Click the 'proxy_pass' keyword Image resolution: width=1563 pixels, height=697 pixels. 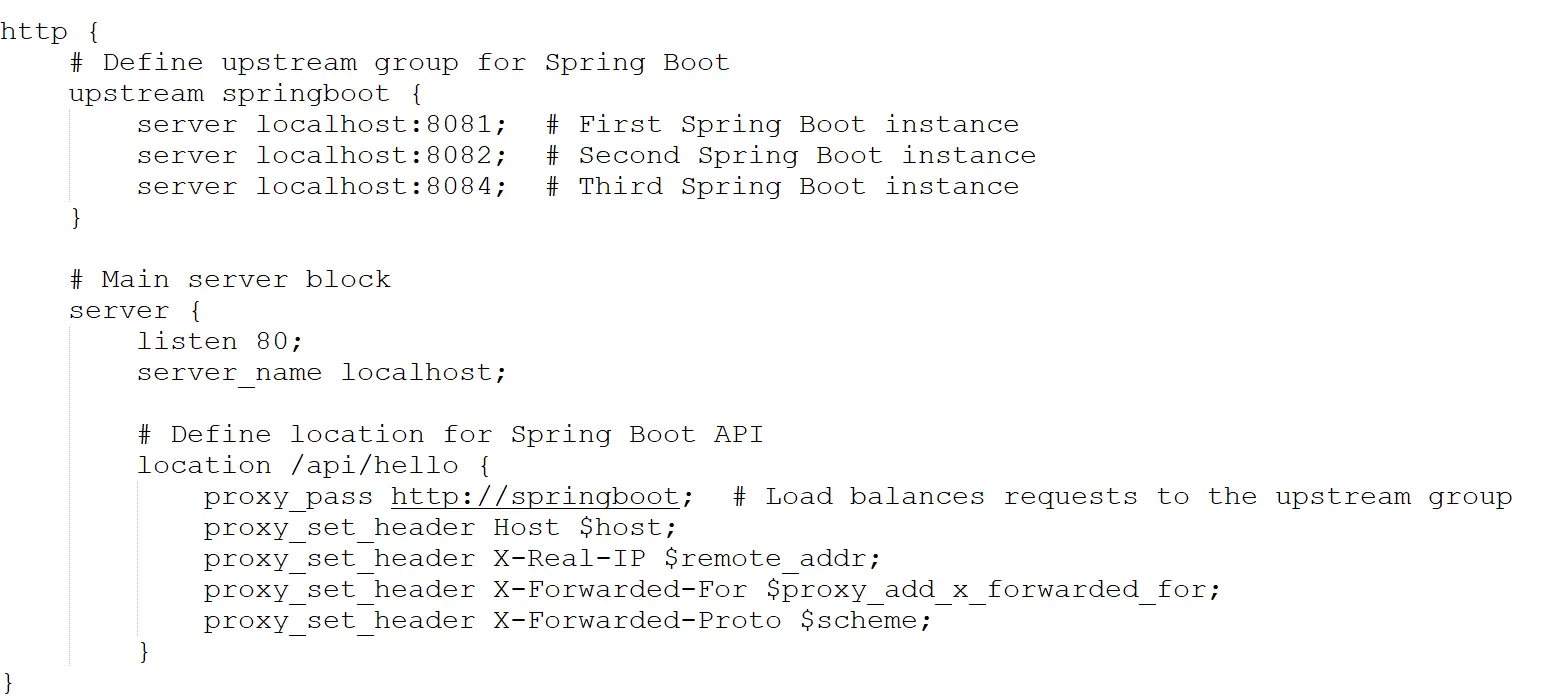[288, 497]
